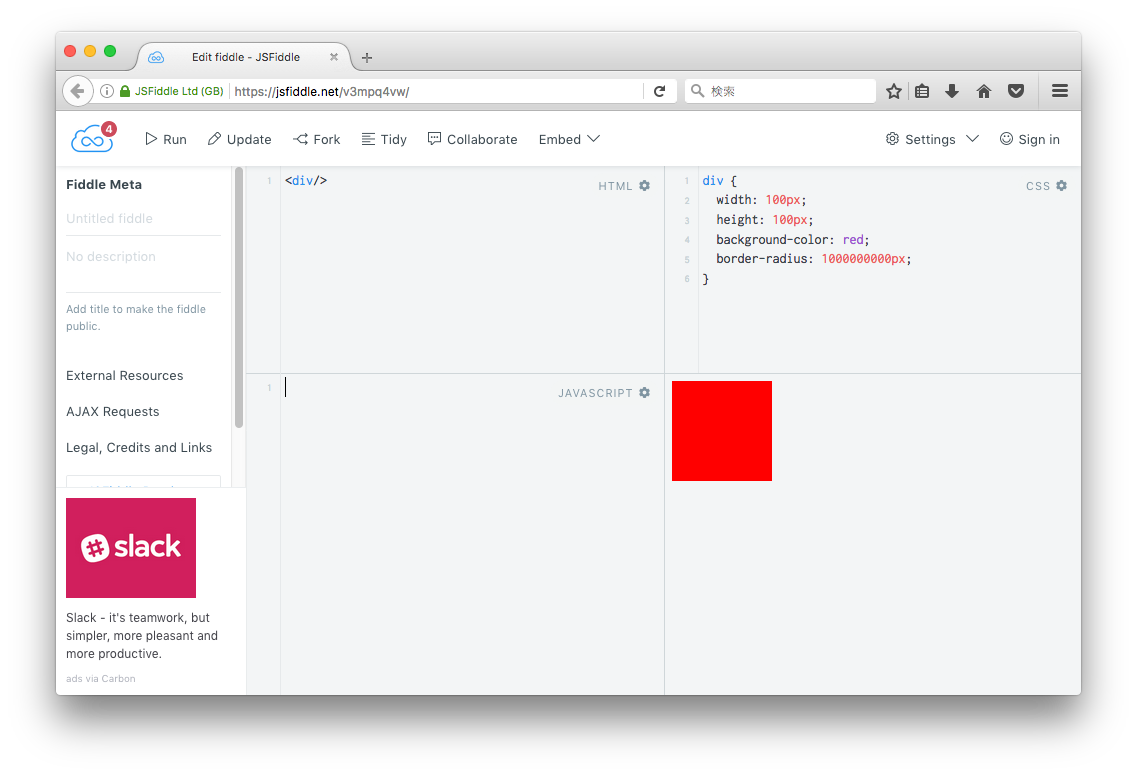Click the Sign in link
Viewport: 1137px width, 775px height.
click(1037, 139)
